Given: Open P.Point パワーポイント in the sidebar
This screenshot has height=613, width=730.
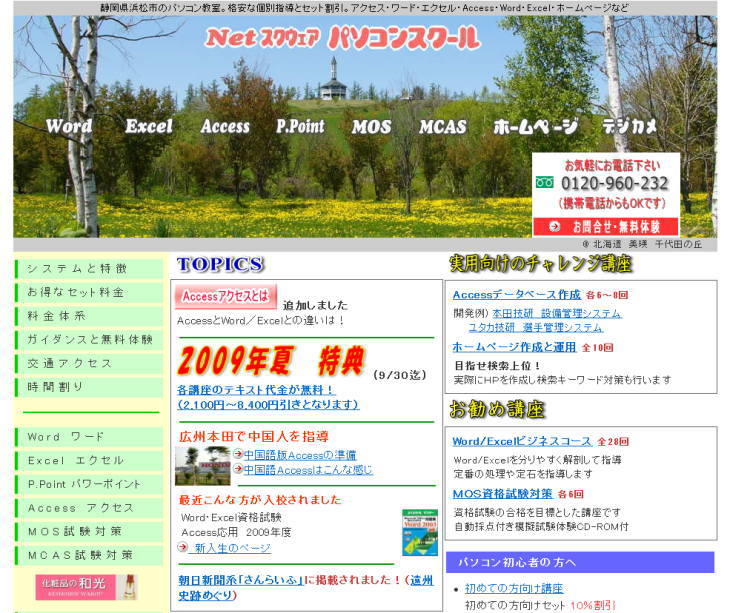Looking at the screenshot, I should (x=89, y=484).
